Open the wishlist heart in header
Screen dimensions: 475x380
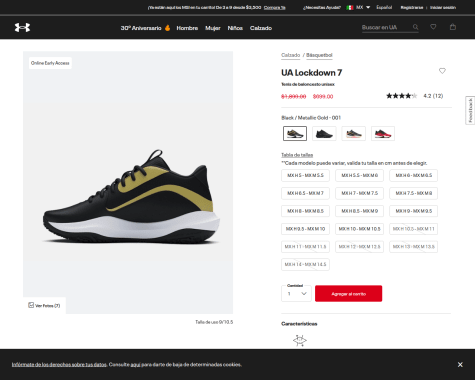pos(433,27)
